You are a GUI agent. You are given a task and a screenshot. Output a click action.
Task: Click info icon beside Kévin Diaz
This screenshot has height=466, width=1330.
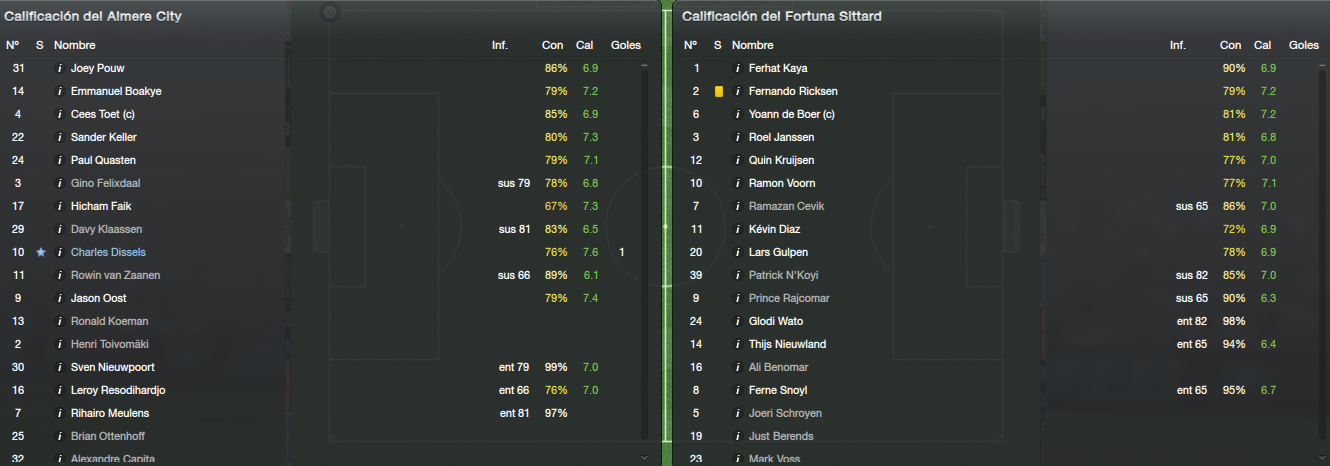[x=737, y=229]
